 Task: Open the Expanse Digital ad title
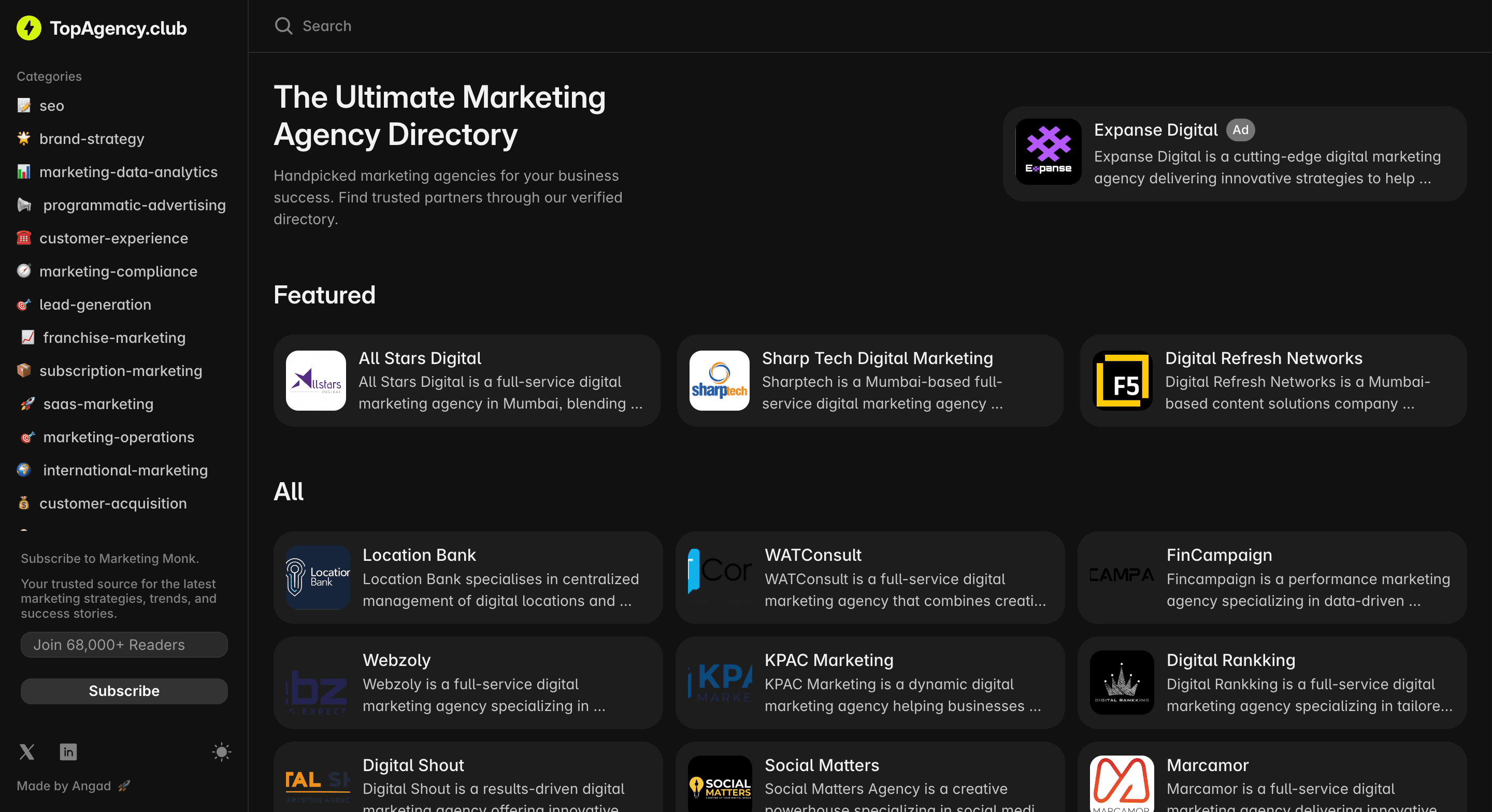tap(1155, 130)
